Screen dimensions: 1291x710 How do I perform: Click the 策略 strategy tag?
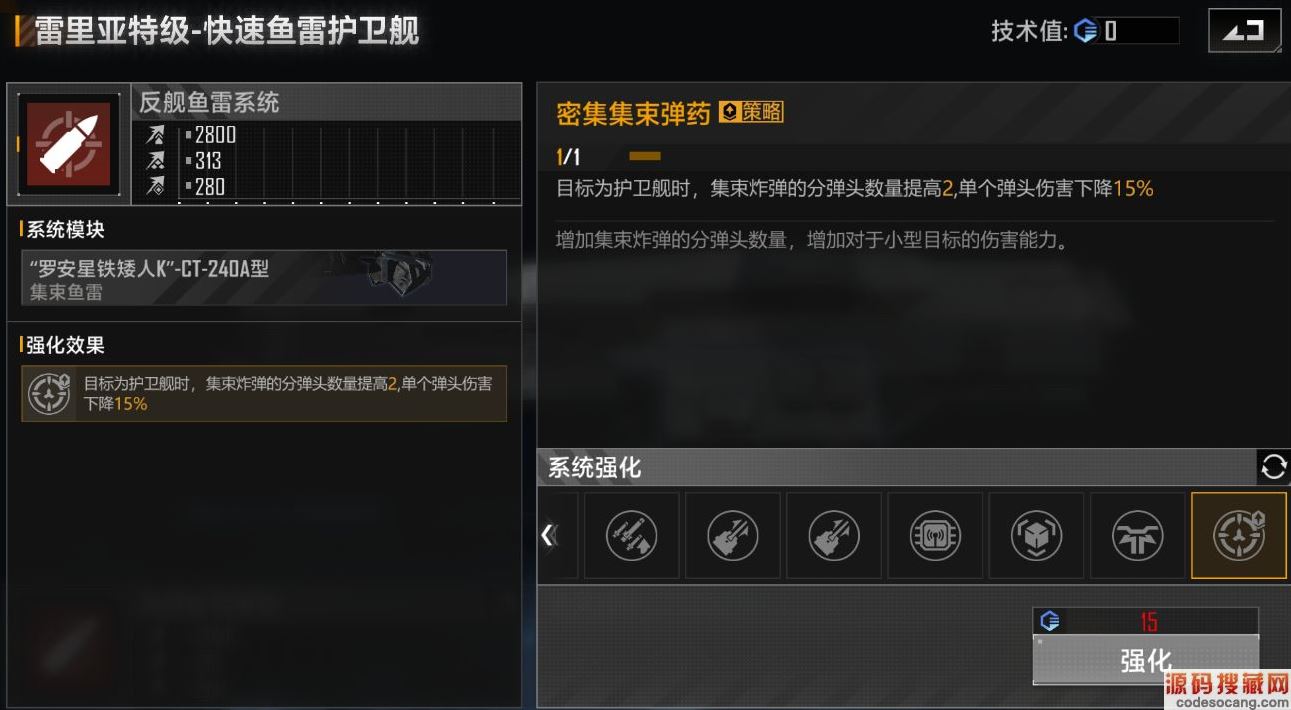point(751,112)
